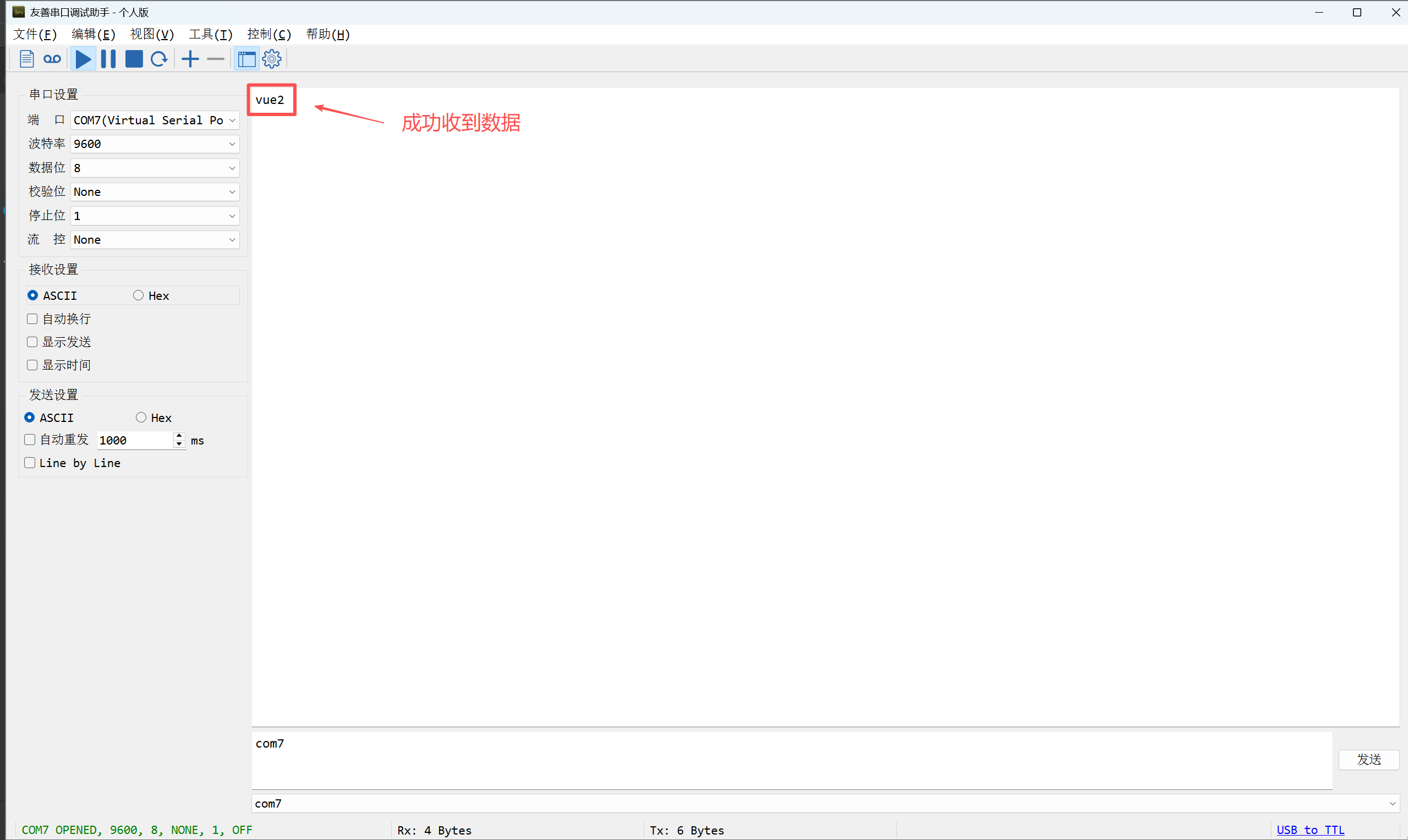Click the Pause icon in toolbar
The height and width of the screenshot is (840, 1408).
click(108, 59)
